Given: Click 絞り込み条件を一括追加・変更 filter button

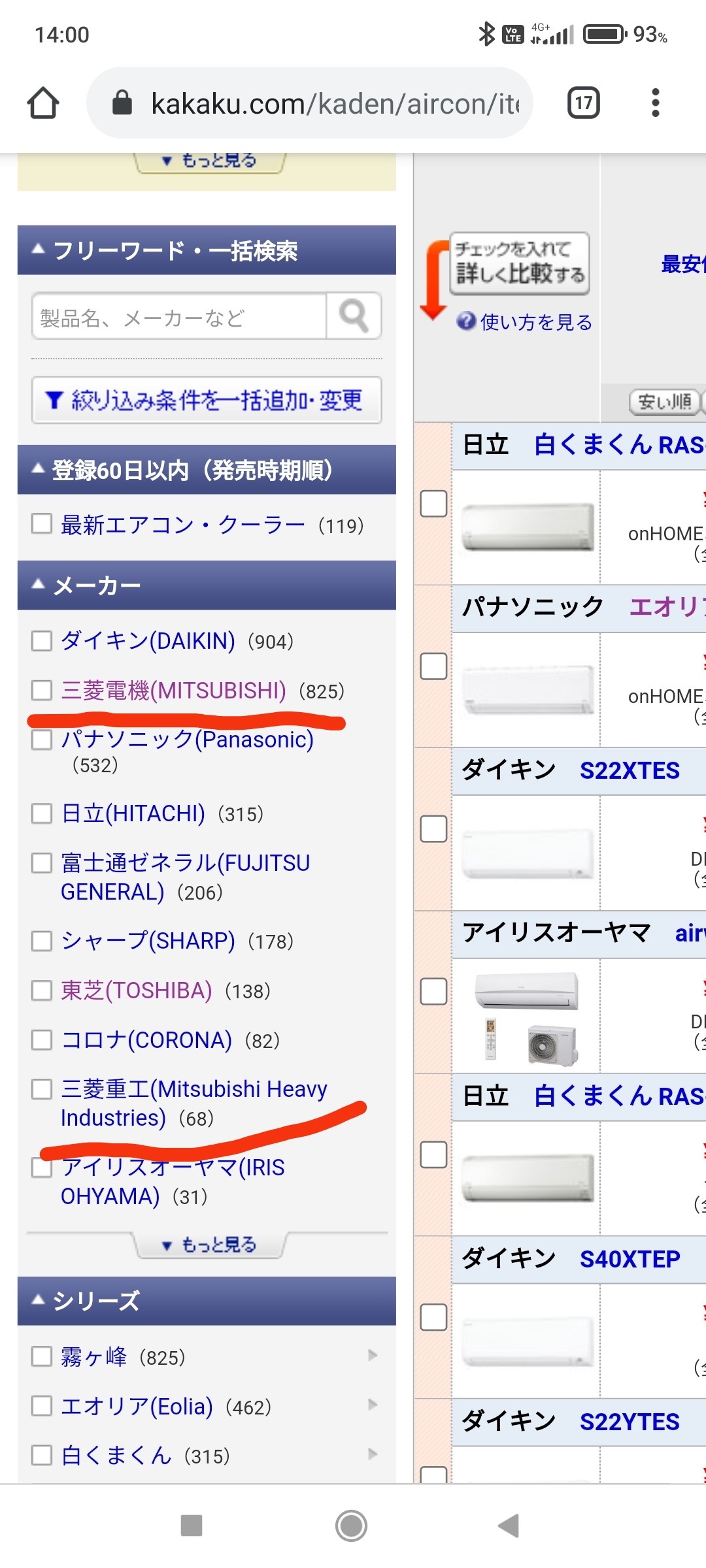Looking at the screenshot, I should pyautogui.click(x=207, y=400).
